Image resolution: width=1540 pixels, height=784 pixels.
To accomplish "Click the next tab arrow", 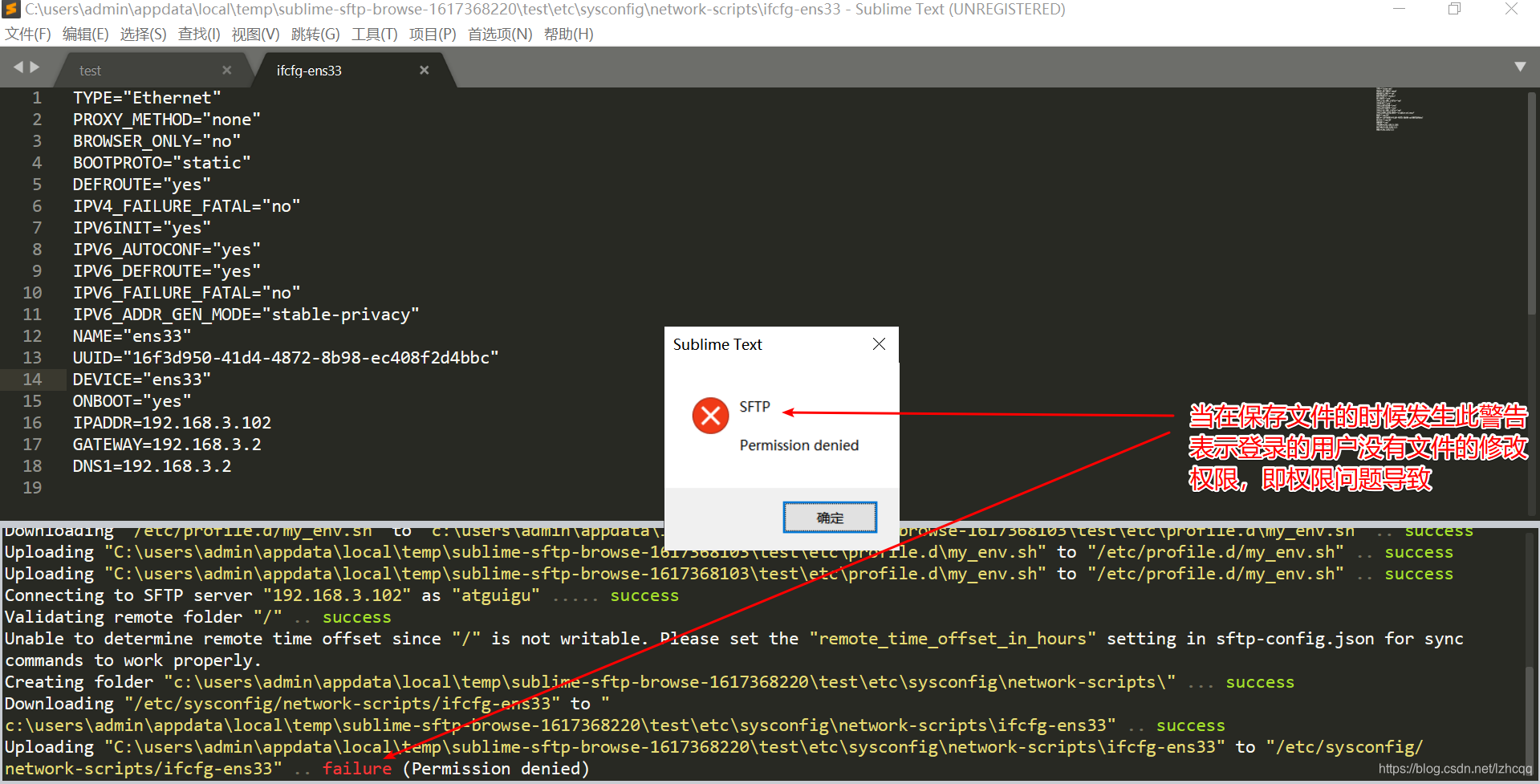I will click(x=35, y=67).
